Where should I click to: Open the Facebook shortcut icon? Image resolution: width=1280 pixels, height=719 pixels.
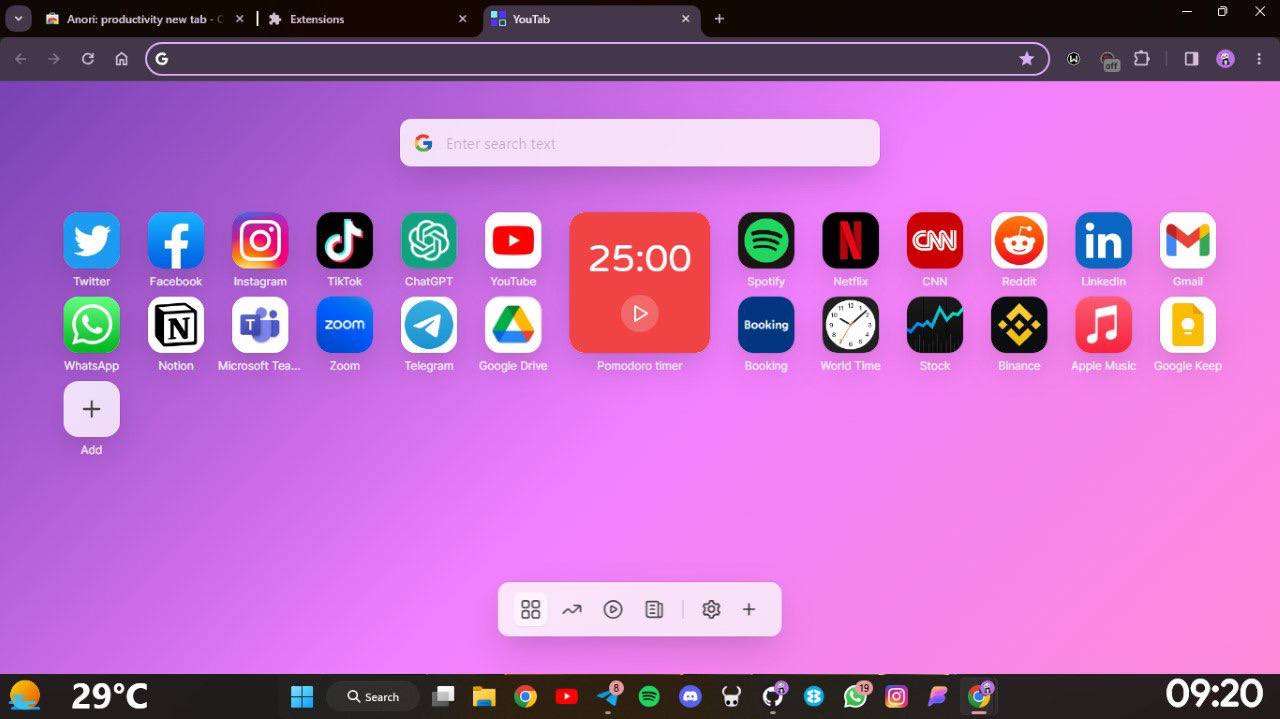click(x=176, y=240)
